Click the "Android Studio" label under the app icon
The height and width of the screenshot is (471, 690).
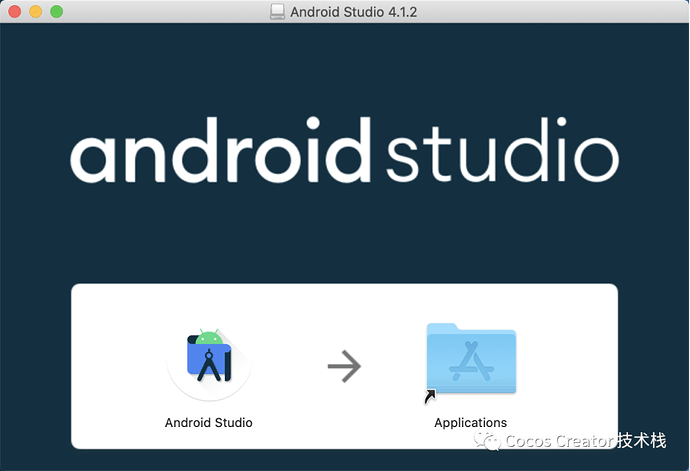pos(208,422)
